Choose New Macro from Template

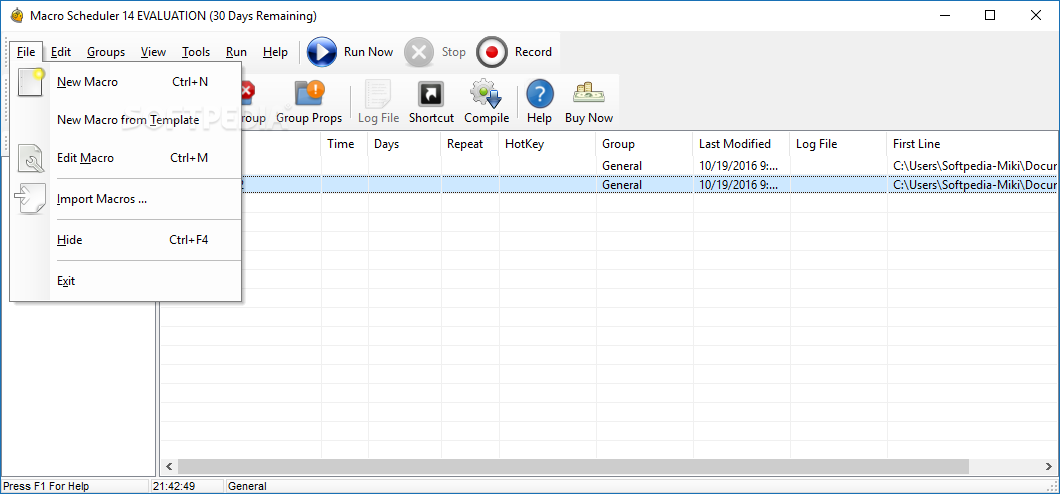(126, 120)
